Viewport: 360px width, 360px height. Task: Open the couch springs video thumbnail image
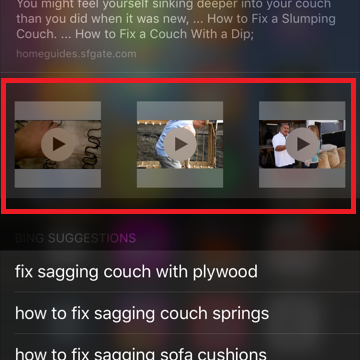58,144
